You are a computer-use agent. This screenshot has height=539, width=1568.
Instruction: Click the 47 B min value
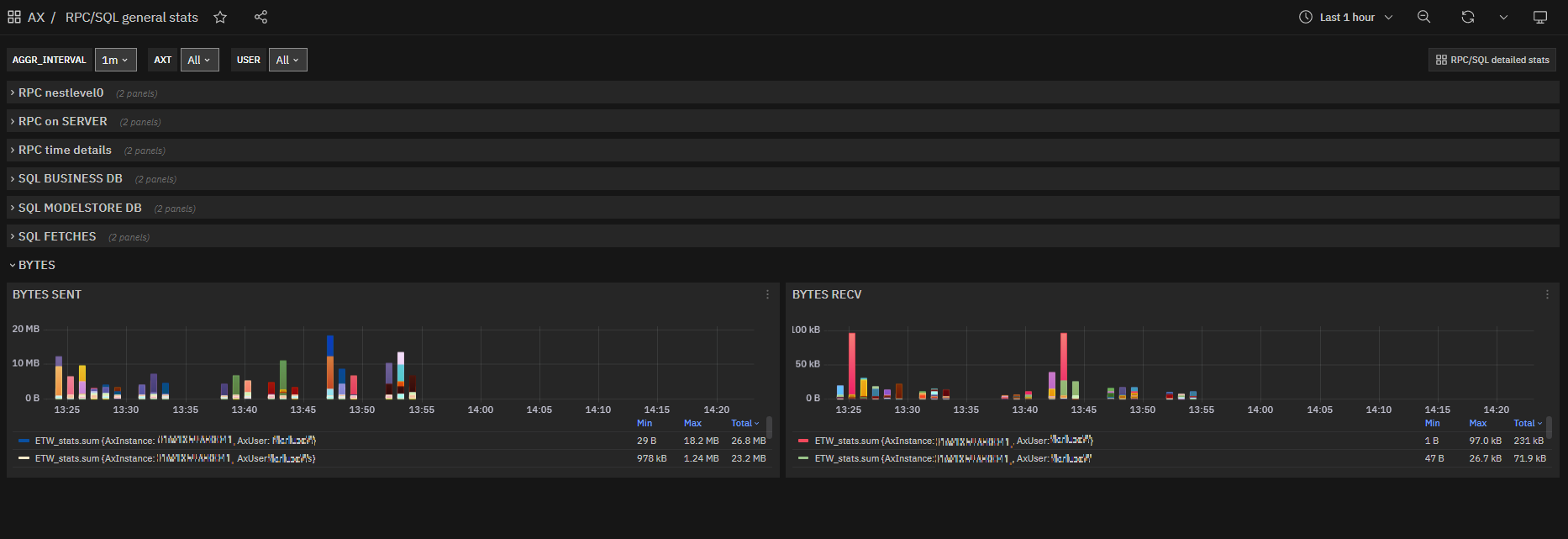1434,458
